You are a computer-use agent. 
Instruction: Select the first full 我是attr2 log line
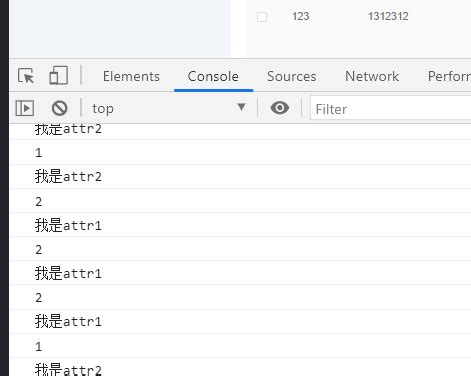pyautogui.click(x=68, y=176)
